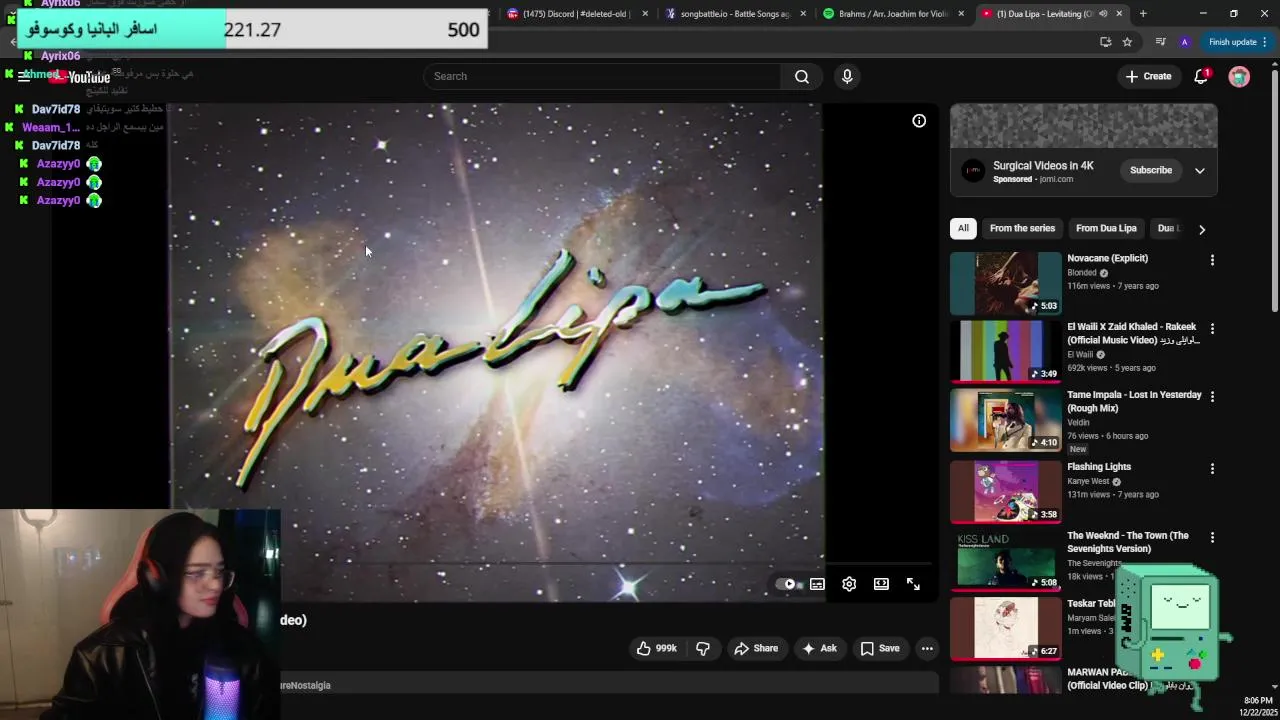
Task: Select the From Dua Lipa chip
Action: coord(1106,228)
